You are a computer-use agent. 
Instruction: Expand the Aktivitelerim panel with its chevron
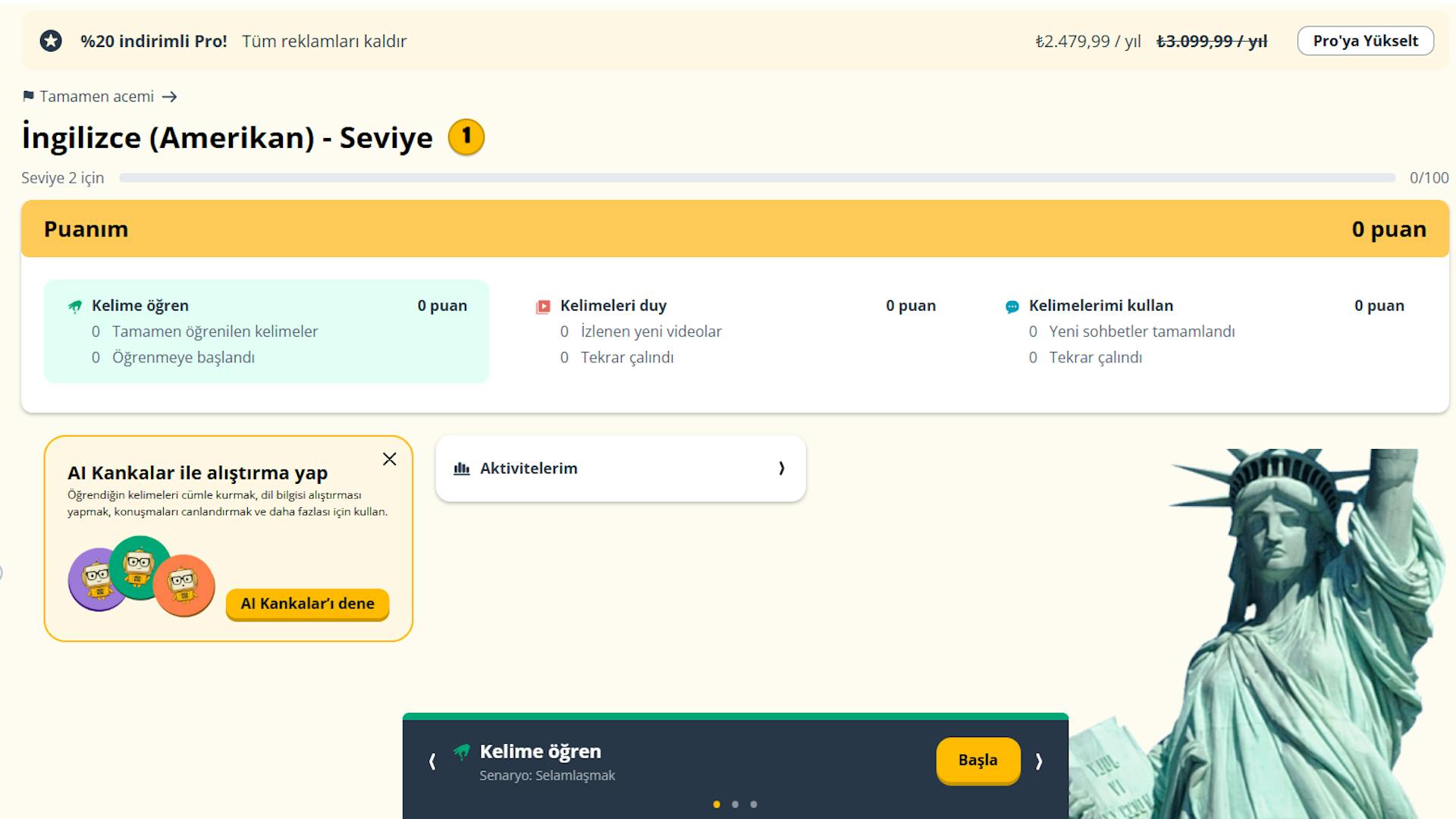[x=782, y=468]
